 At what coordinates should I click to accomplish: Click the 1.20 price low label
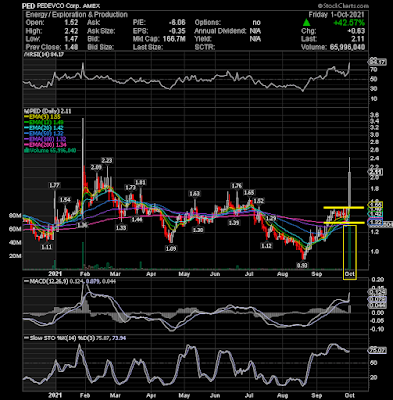coord(198,230)
